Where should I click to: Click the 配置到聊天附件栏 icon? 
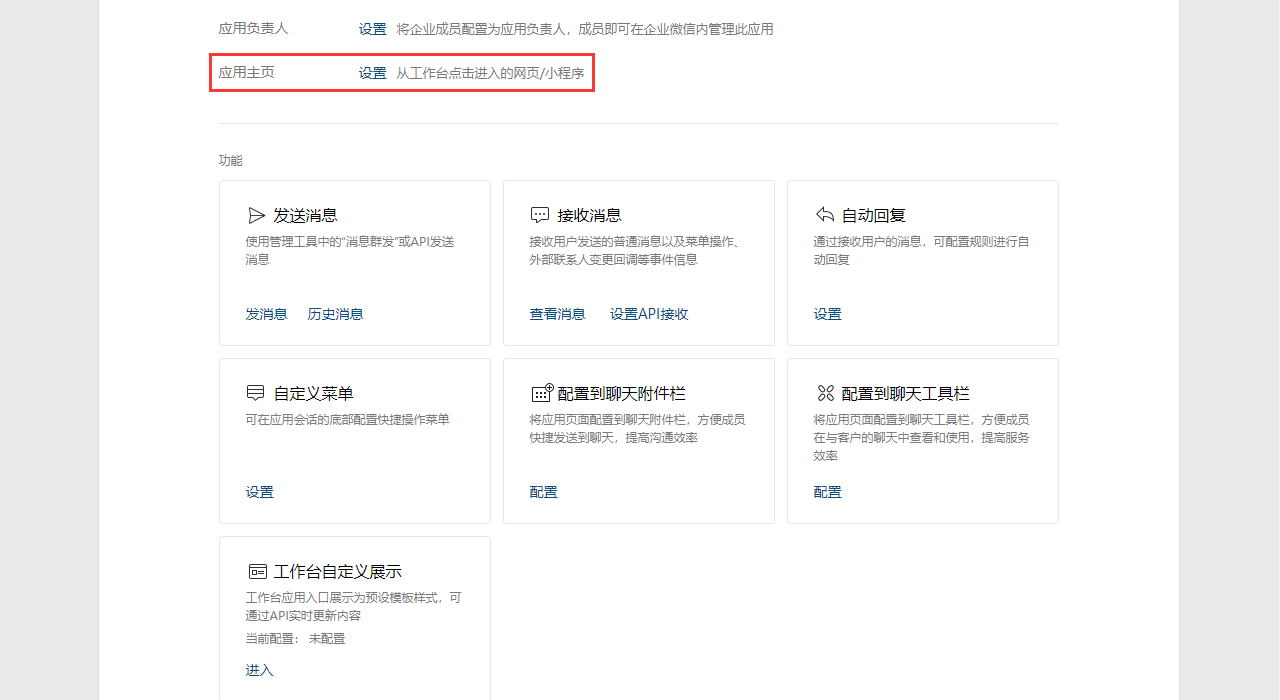(541, 393)
